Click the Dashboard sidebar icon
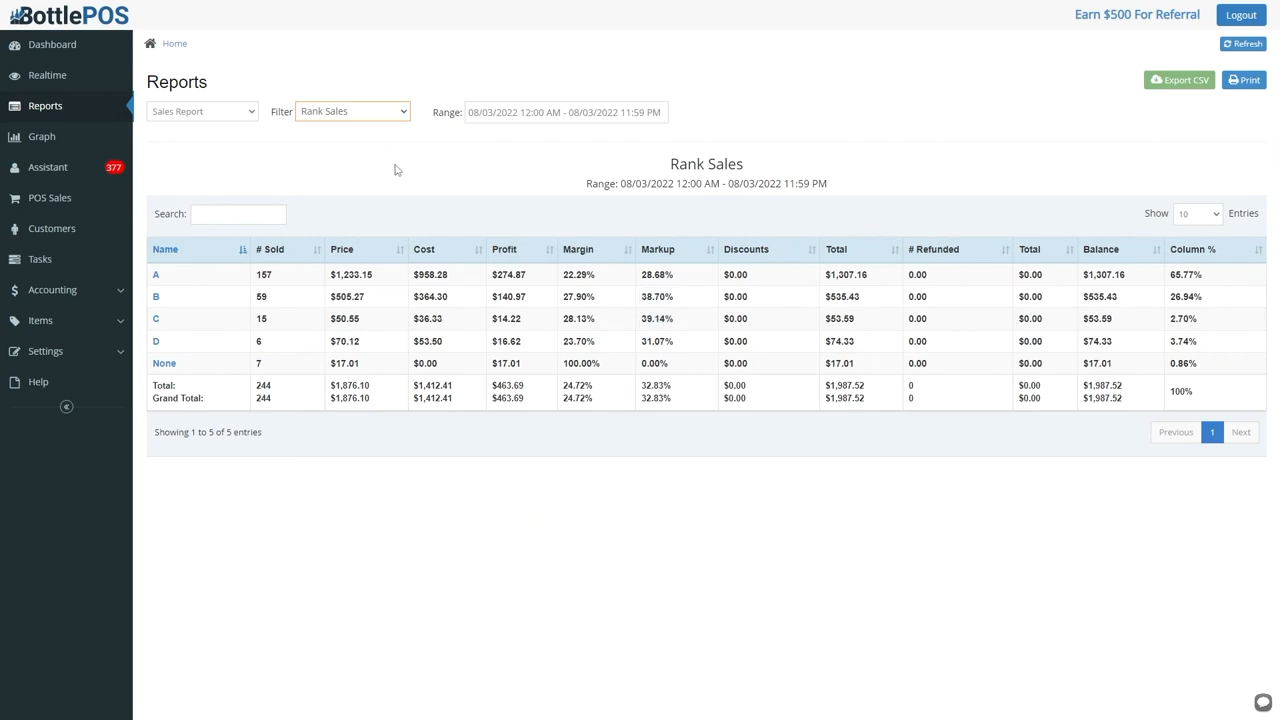The width and height of the screenshot is (1280, 720). 14,45
